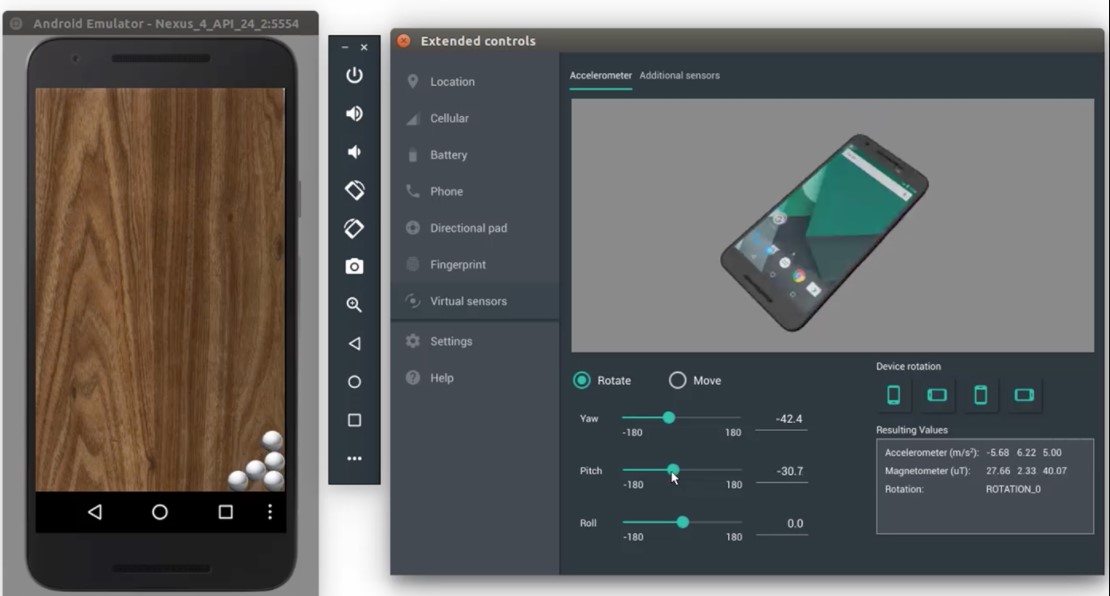Click the ROTATION_0 value text
The height and width of the screenshot is (596, 1110).
coord(1013,489)
